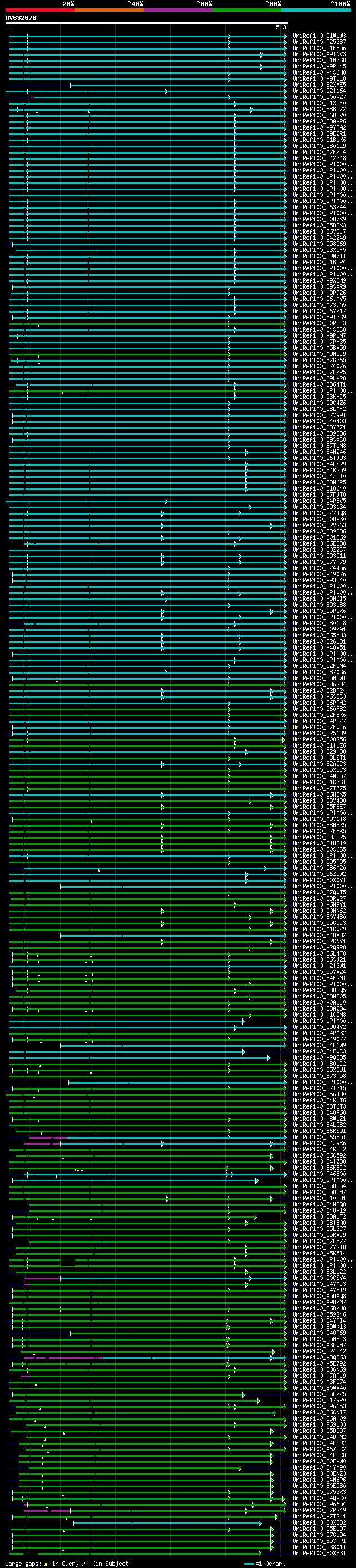Screen dimensions: 356x1568
Task: Click label UniRef100_B2ADC3
Action: click(x=319, y=764)
